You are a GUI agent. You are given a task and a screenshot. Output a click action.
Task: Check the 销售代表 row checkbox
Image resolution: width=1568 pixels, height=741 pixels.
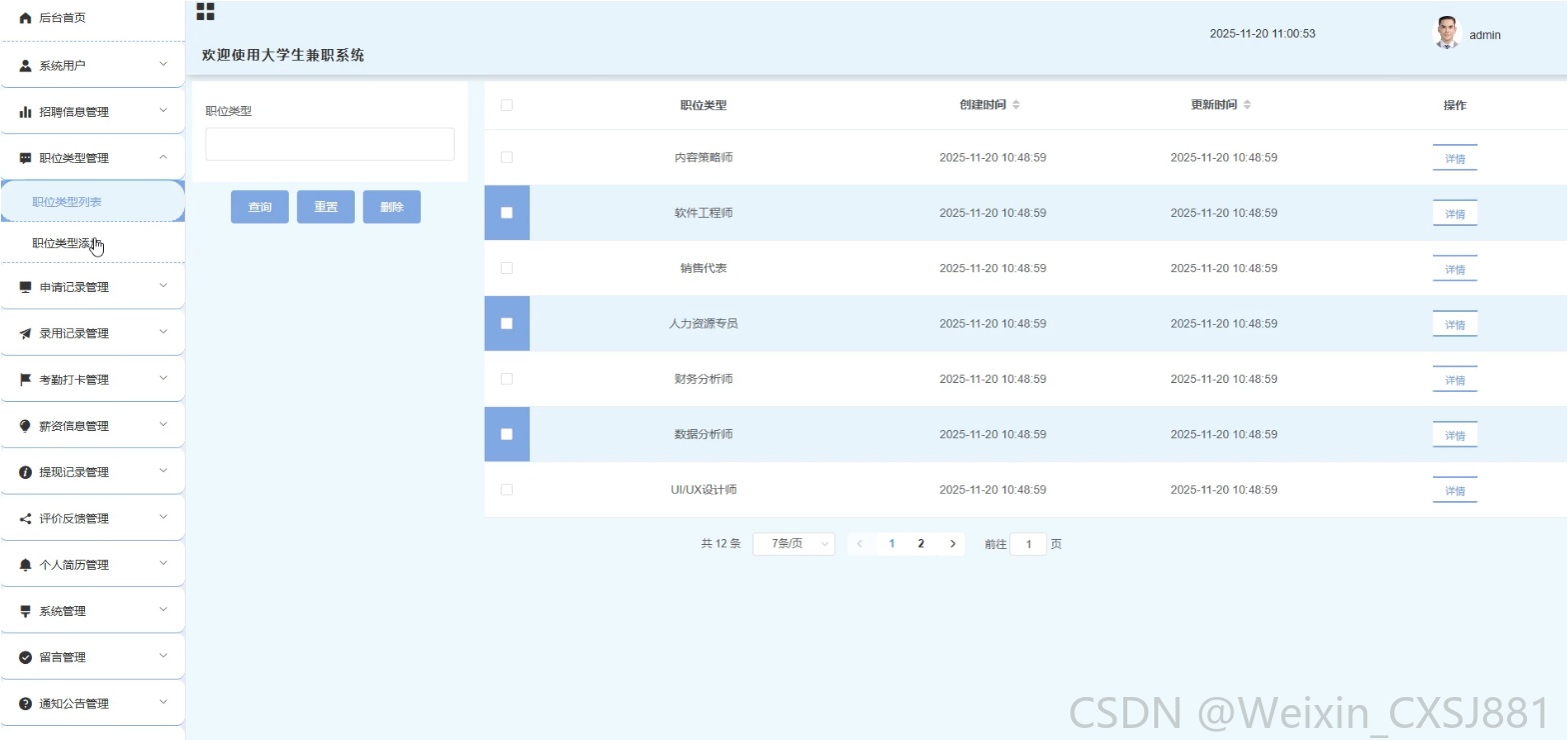pyautogui.click(x=507, y=268)
